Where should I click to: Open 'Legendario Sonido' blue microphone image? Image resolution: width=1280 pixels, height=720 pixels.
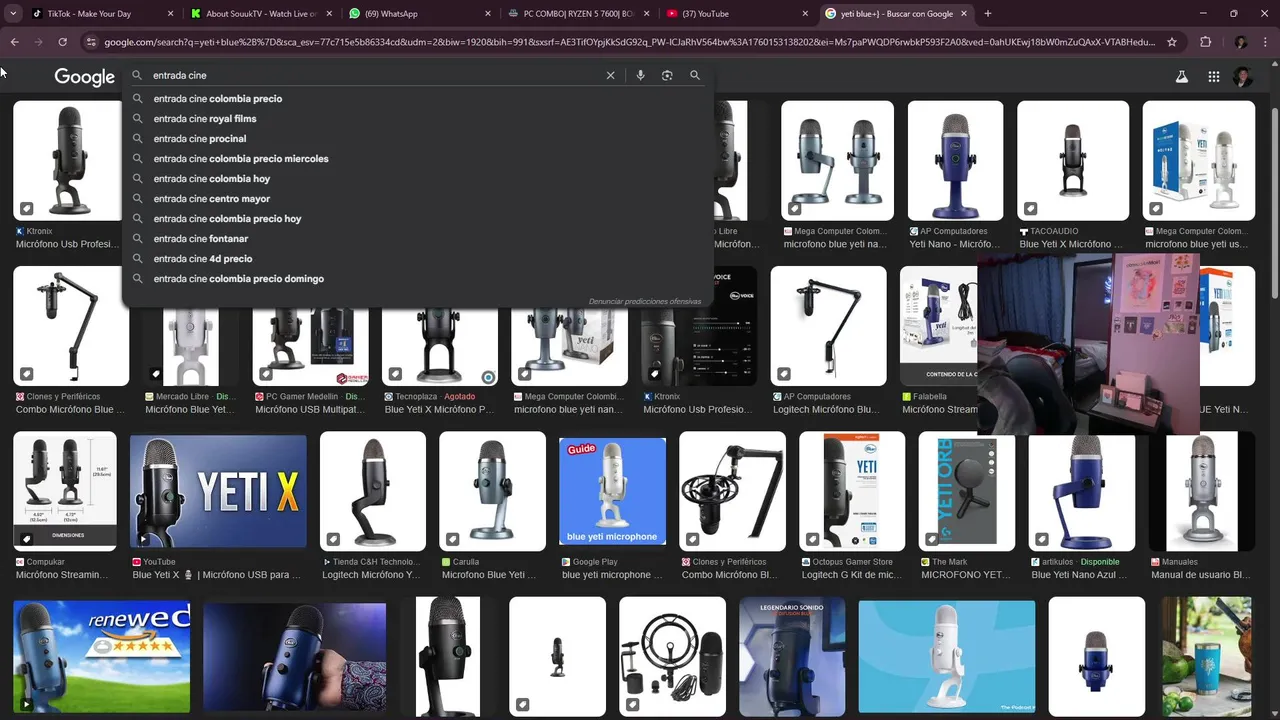[792, 655]
